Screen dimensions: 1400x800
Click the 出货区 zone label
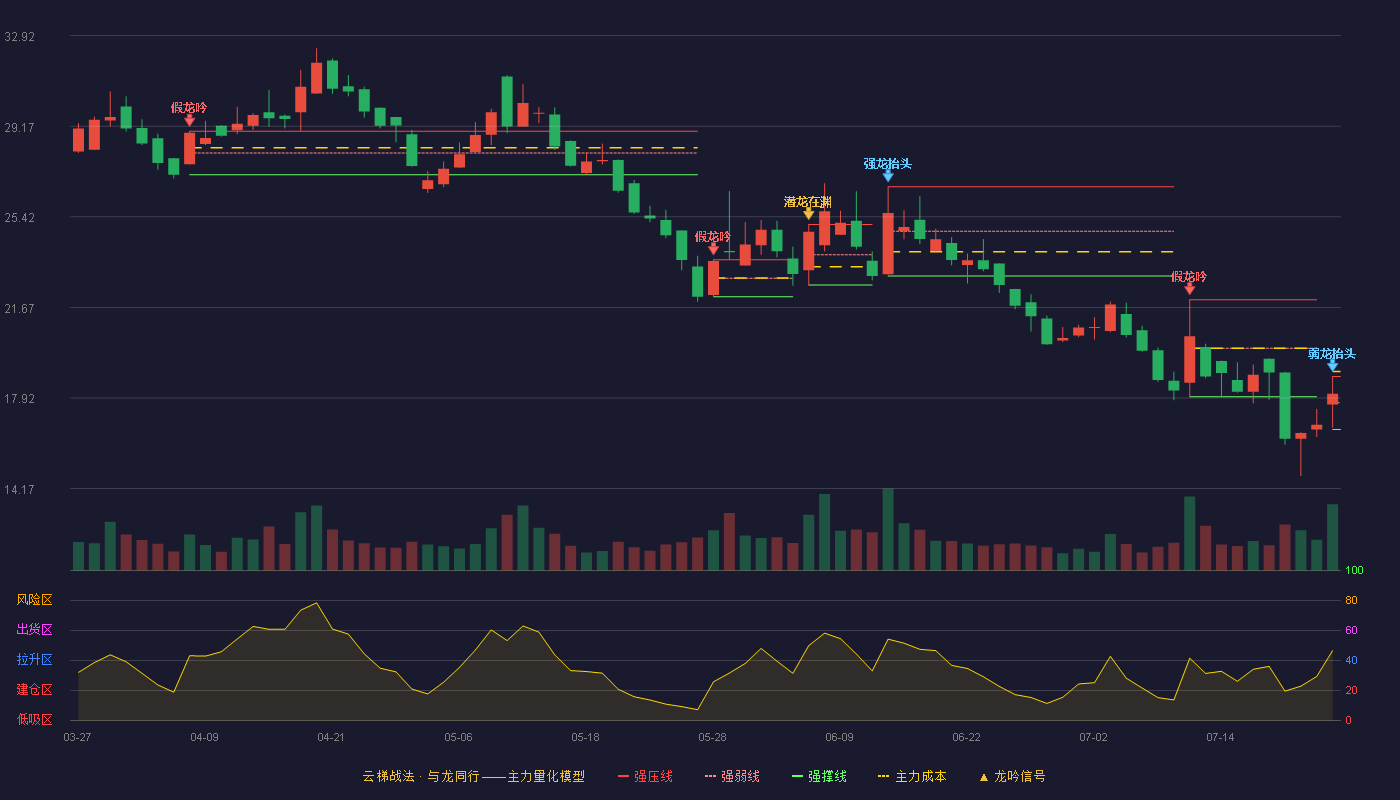34,630
